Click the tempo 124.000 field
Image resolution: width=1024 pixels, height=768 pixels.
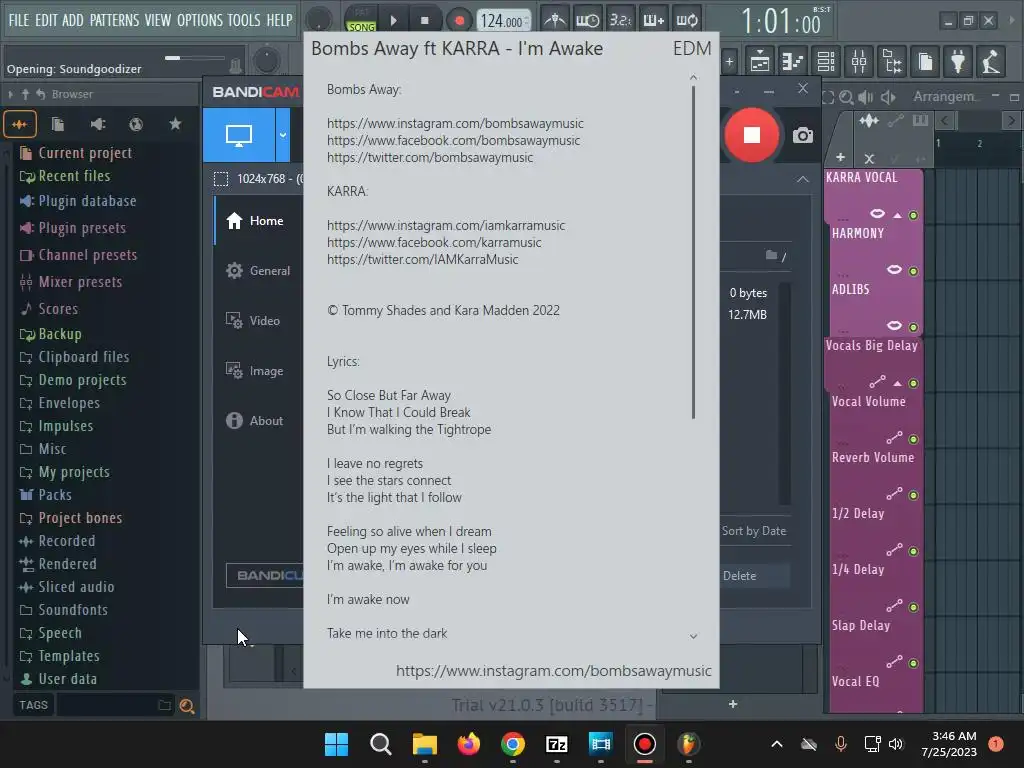point(502,21)
